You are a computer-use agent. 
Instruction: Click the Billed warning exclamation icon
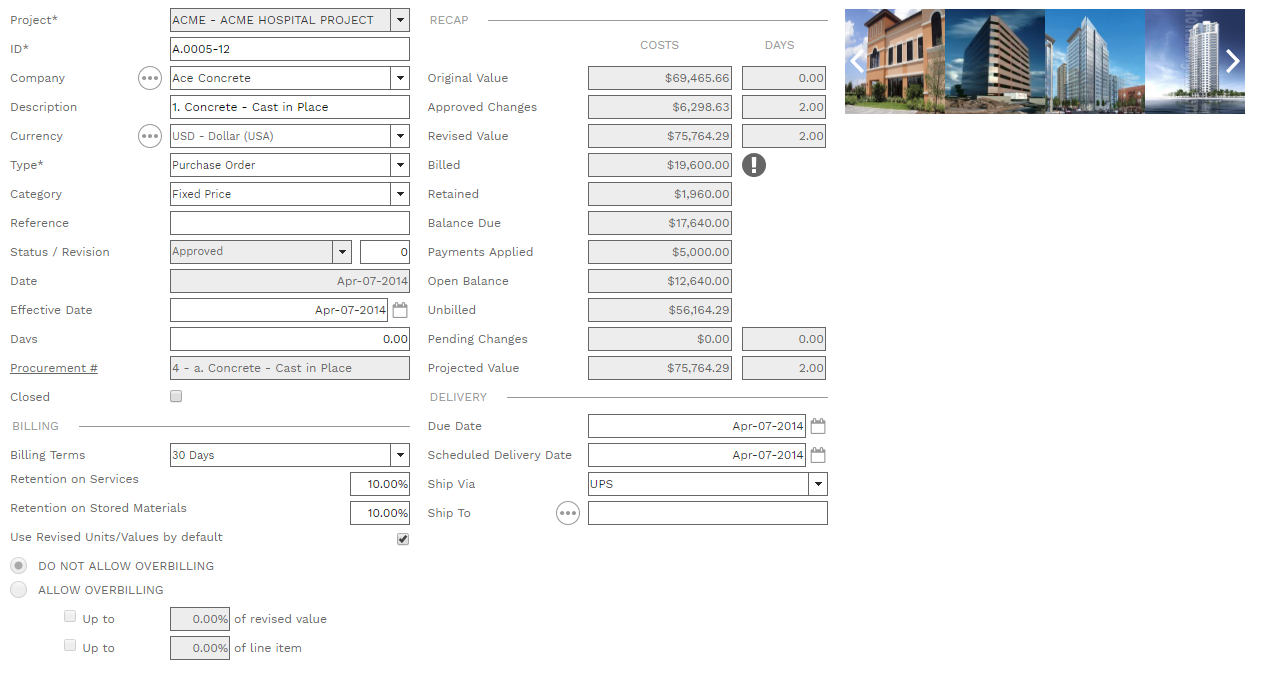click(x=754, y=165)
